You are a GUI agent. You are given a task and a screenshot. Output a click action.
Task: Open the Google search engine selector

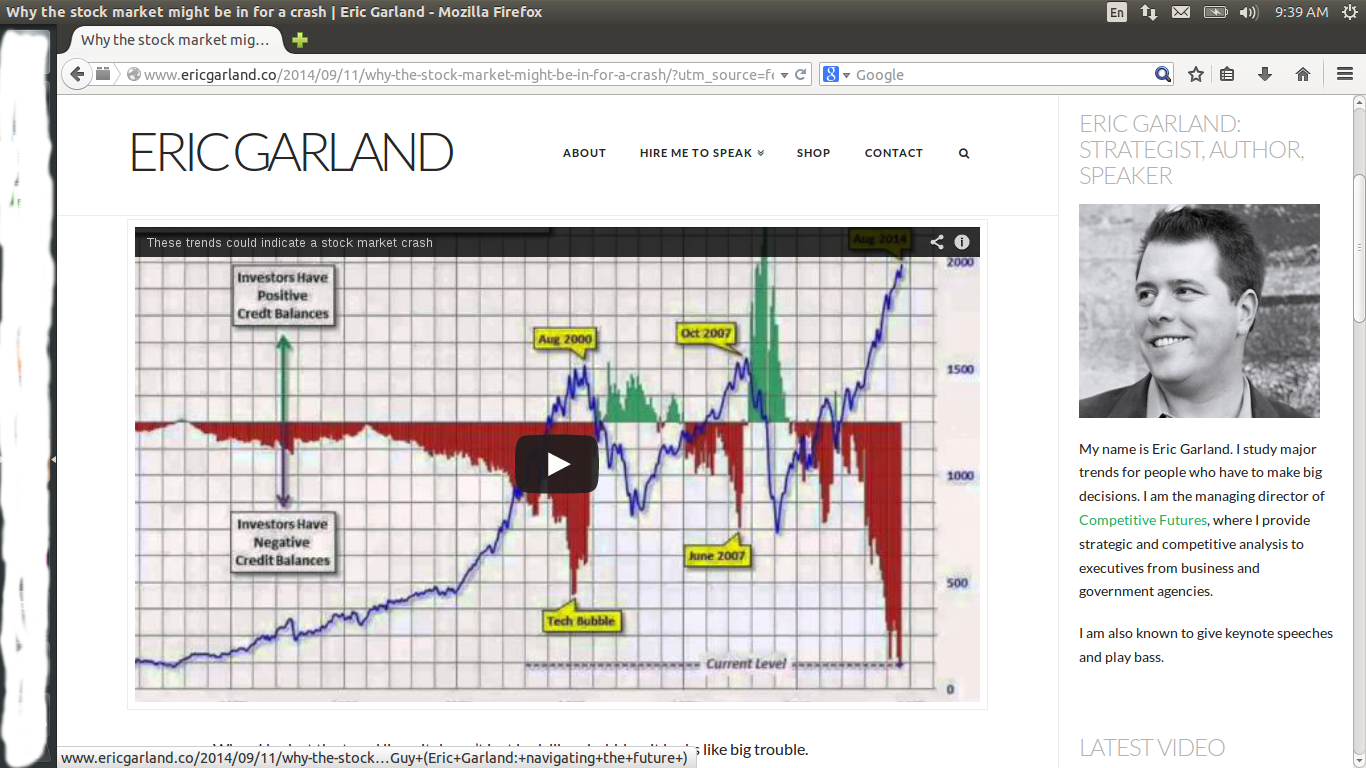point(836,75)
